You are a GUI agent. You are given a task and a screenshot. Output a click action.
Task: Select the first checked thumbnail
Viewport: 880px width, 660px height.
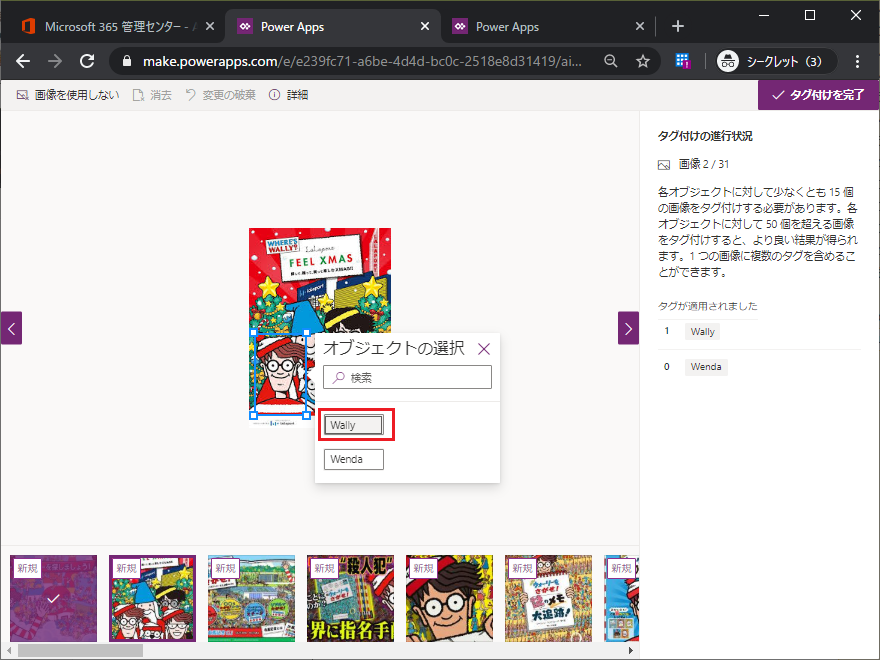[x=53, y=598]
